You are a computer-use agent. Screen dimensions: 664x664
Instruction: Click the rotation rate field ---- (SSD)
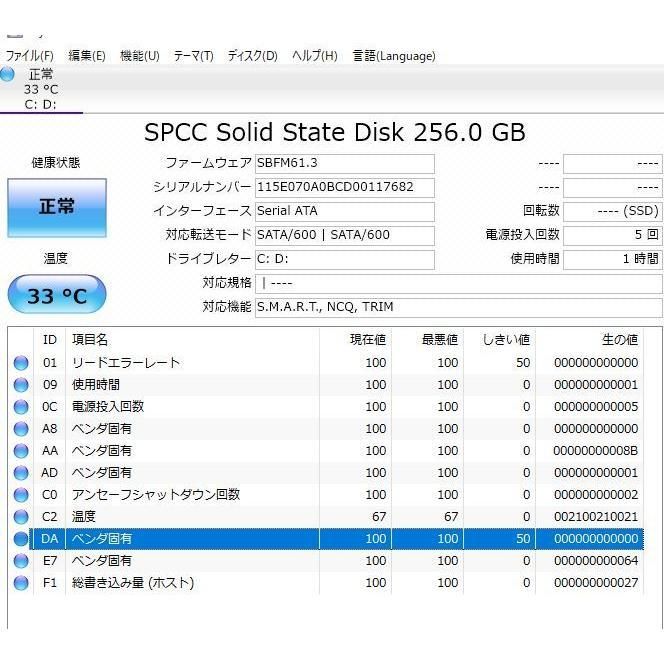[x=612, y=211]
